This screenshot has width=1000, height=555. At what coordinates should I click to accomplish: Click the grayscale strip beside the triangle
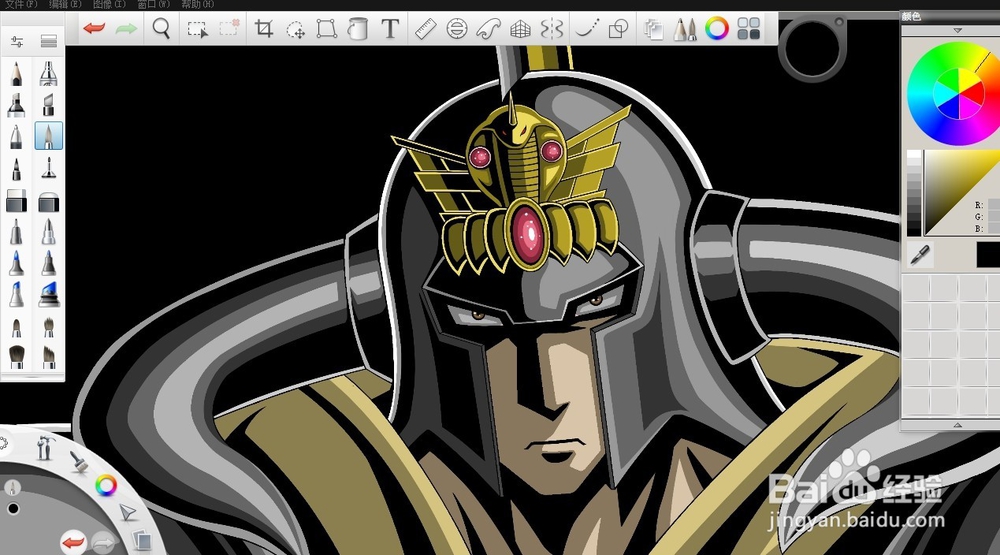[914, 193]
